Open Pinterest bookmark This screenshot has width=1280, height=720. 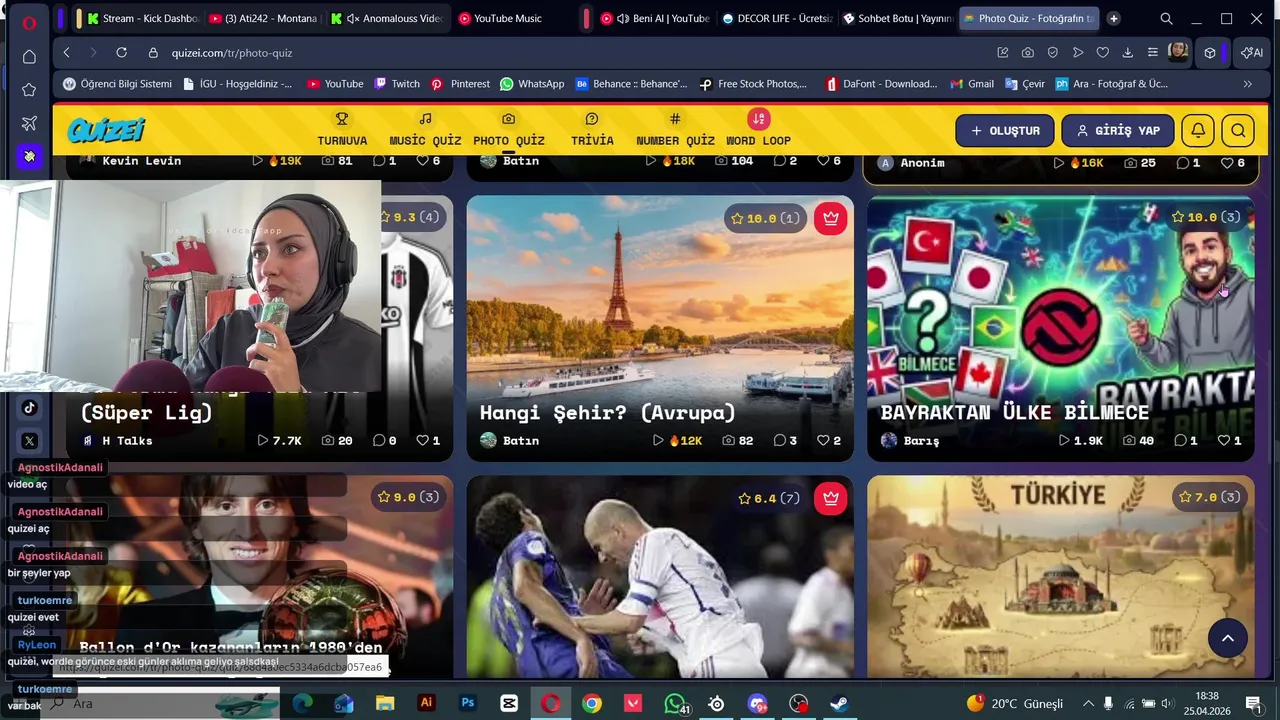click(x=460, y=84)
